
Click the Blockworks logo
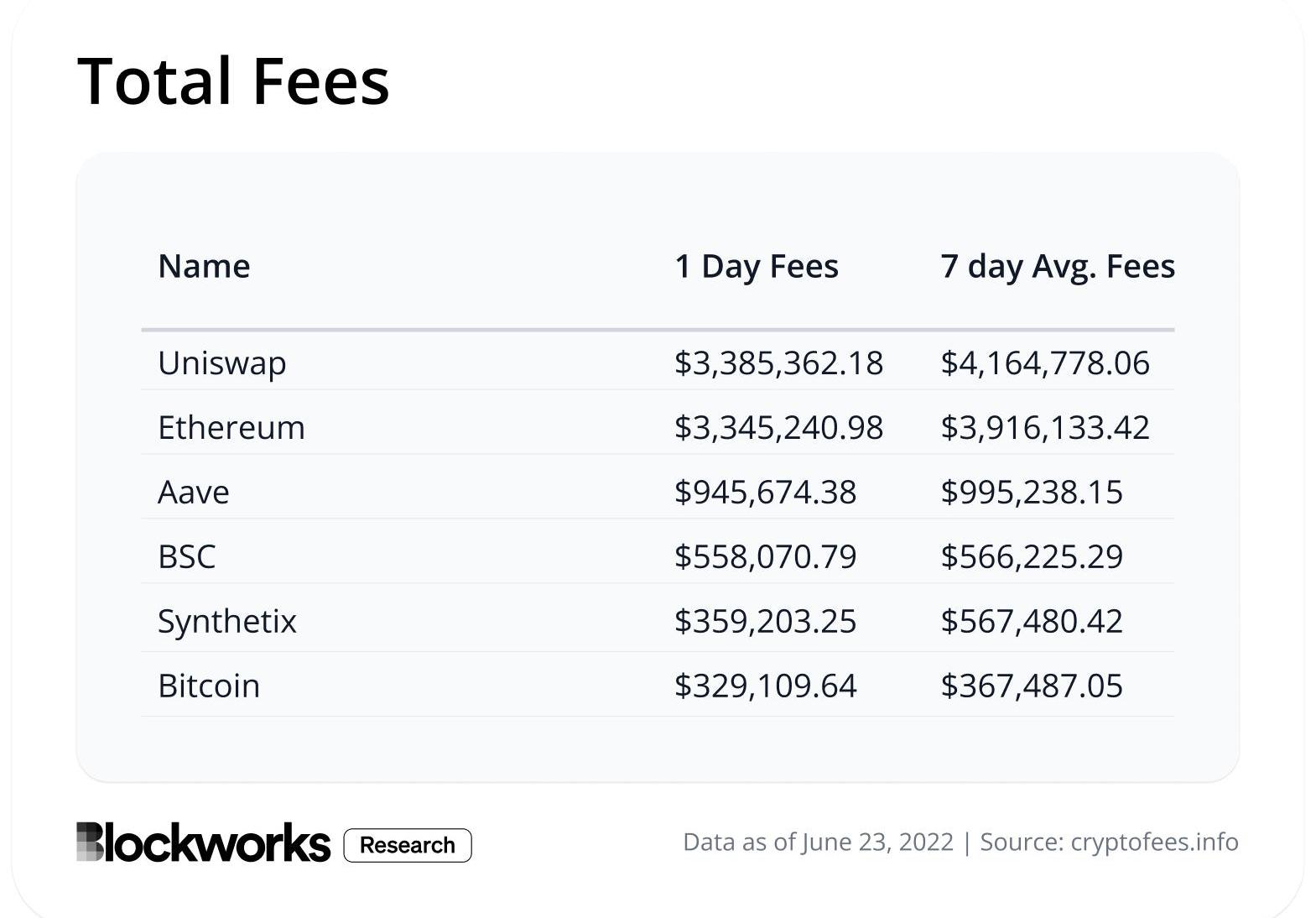click(x=203, y=842)
